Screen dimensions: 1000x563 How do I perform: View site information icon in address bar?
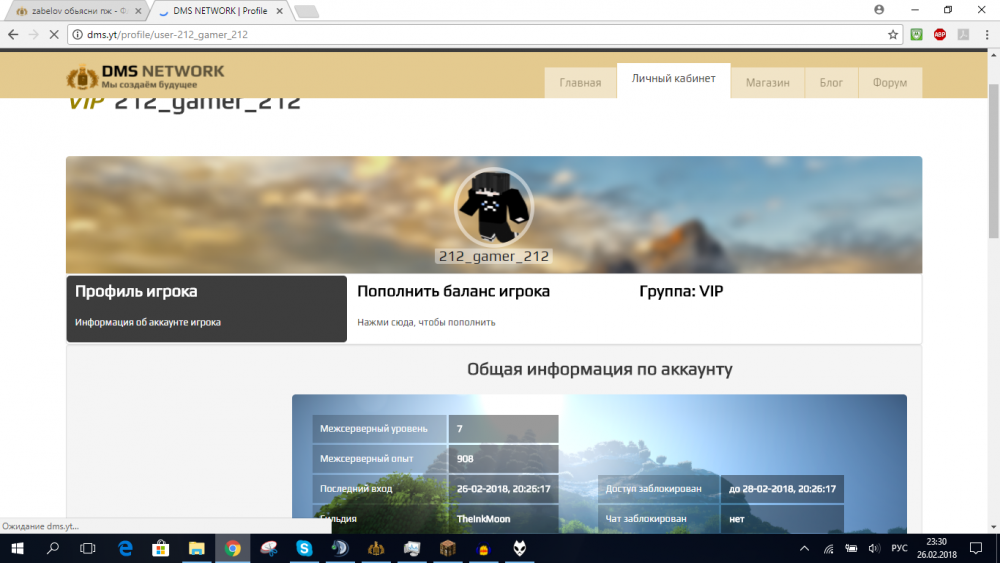coord(77,34)
